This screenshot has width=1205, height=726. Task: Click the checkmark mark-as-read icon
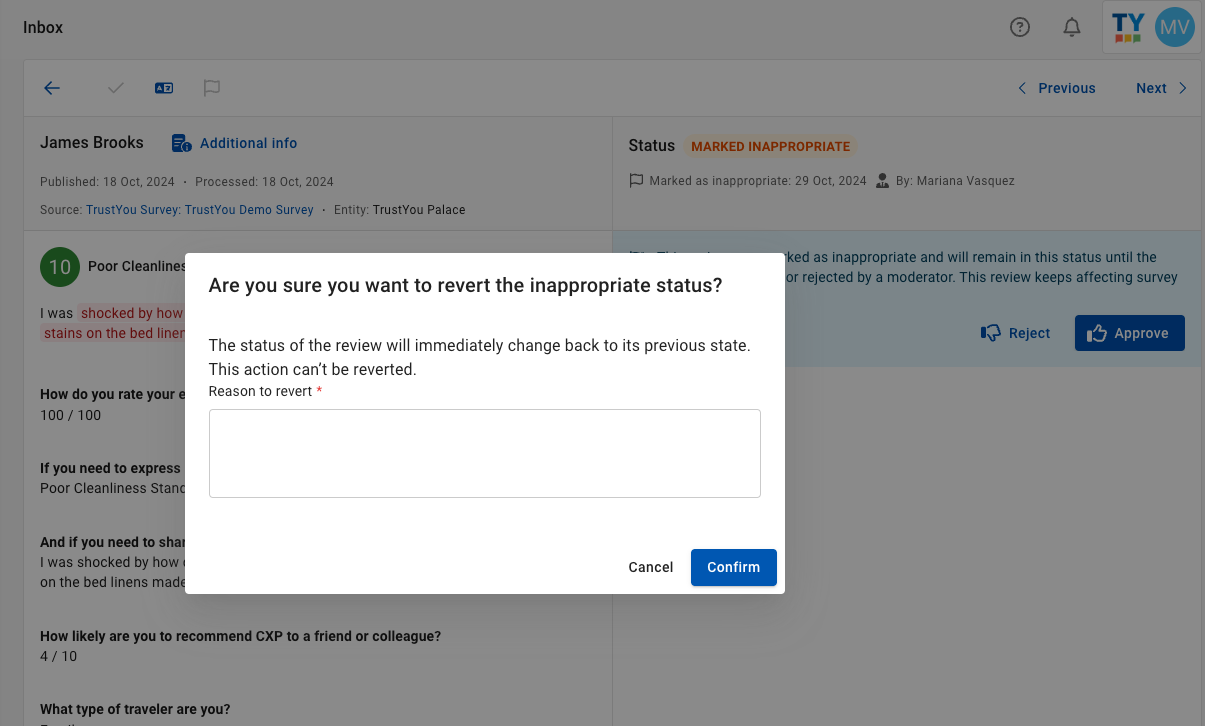(116, 88)
